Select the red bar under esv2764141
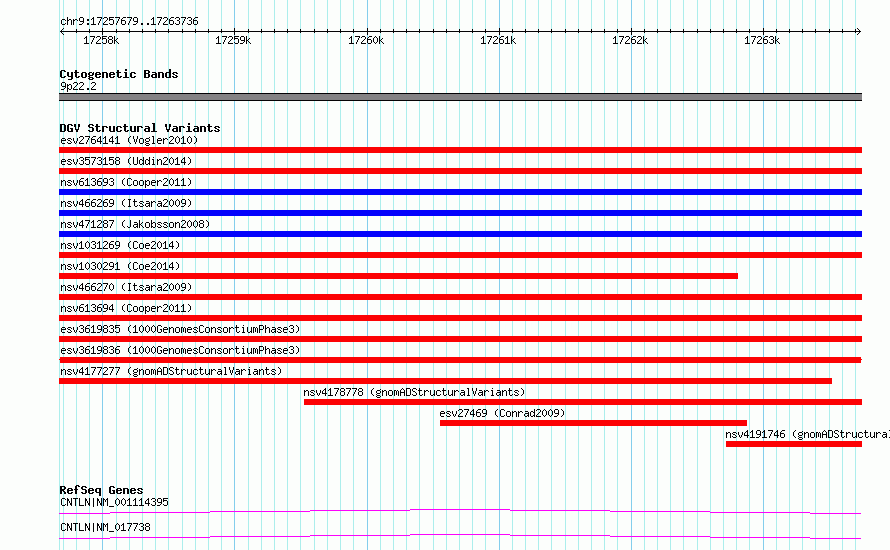This screenshot has height=550, width=890. point(460,150)
